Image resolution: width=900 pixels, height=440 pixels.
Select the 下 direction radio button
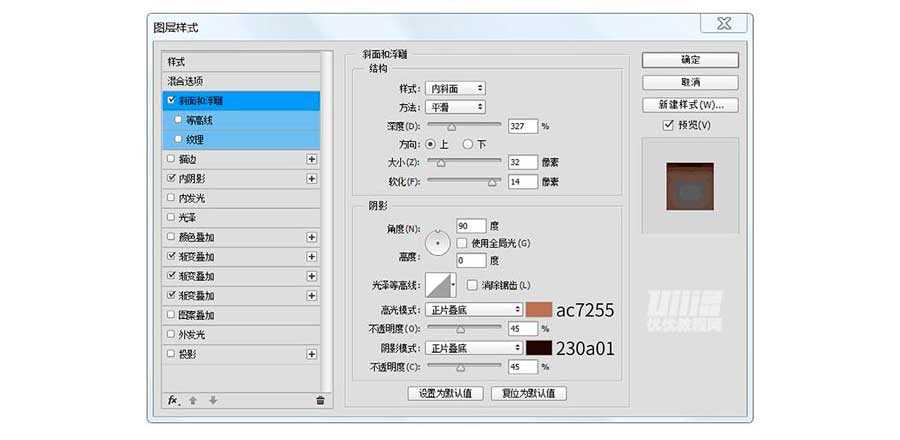(x=467, y=144)
